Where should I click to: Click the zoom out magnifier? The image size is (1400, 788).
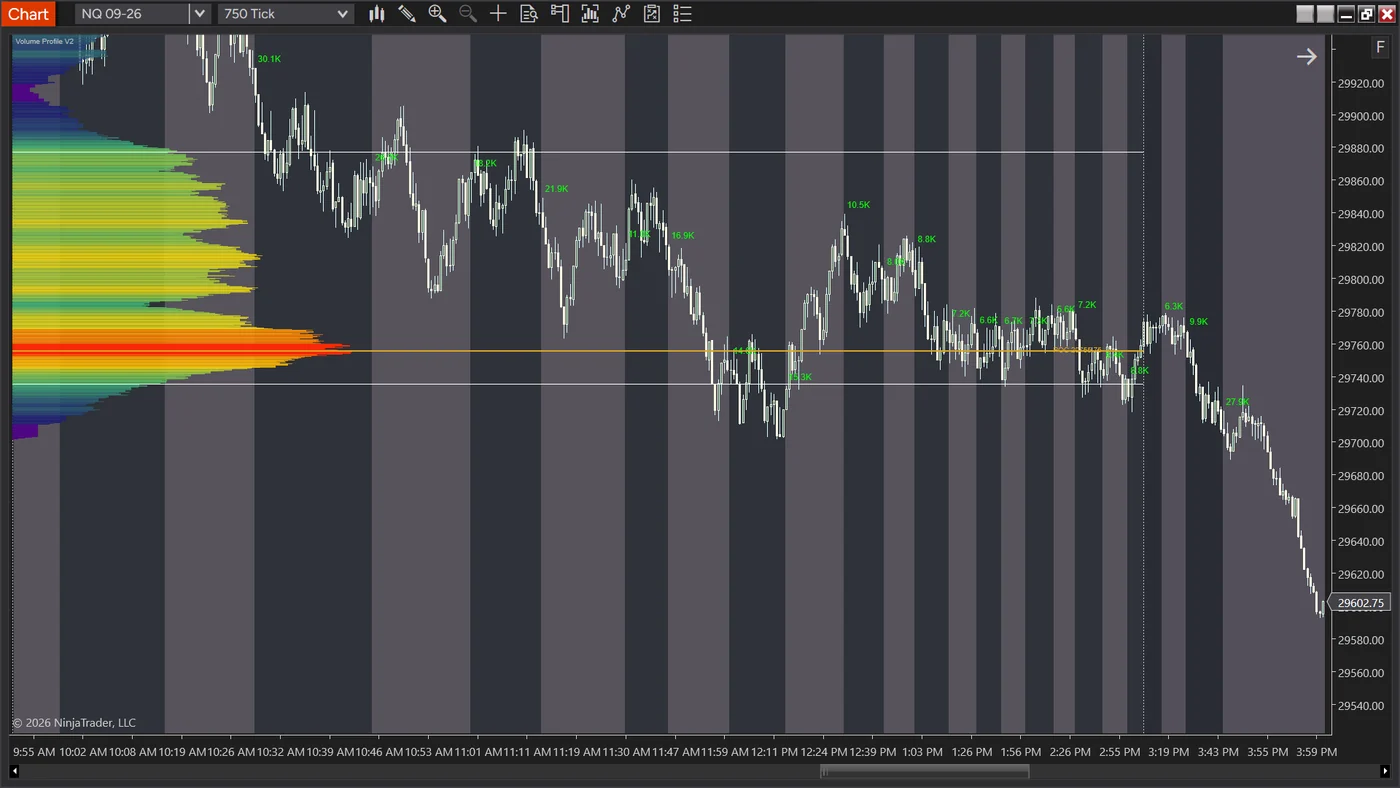(x=467, y=14)
